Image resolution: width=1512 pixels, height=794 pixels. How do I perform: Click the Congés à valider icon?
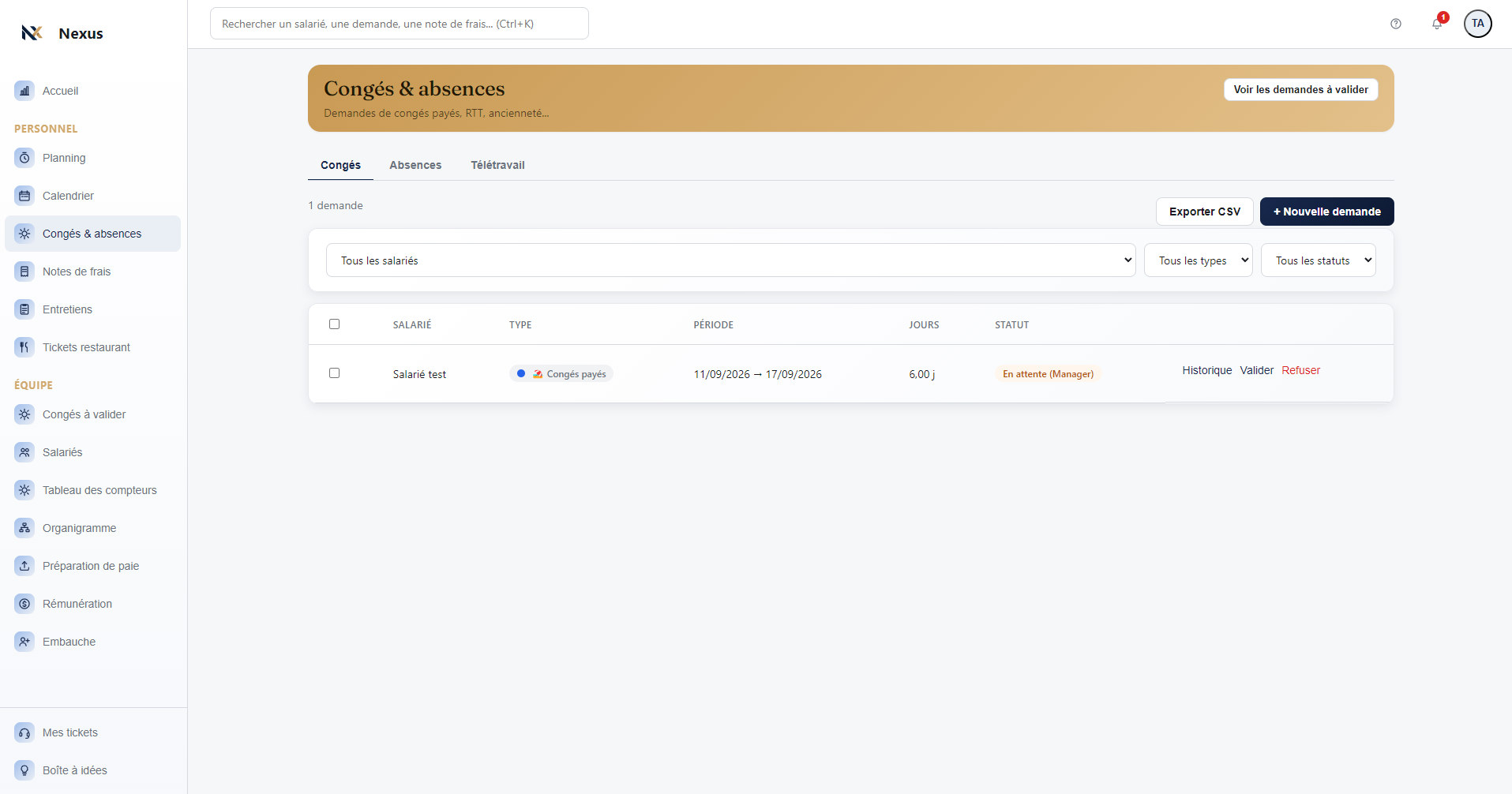point(24,414)
